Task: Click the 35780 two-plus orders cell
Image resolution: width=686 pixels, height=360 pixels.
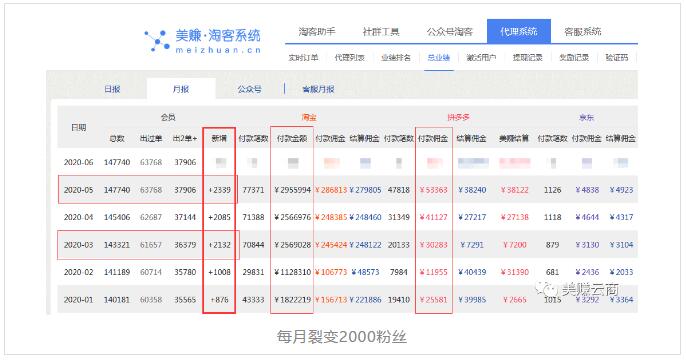Action: 185,272
